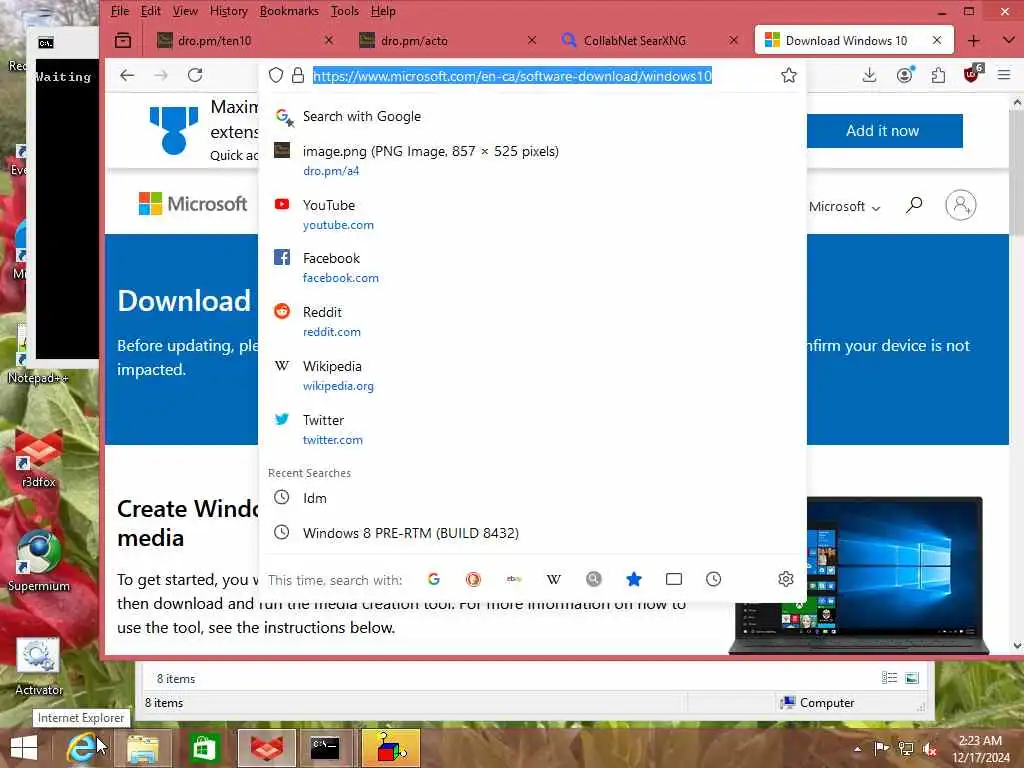Screen dimensions: 1024x768
Task: Open image.png dro.pm/a4 suggestion
Action: coord(532,161)
